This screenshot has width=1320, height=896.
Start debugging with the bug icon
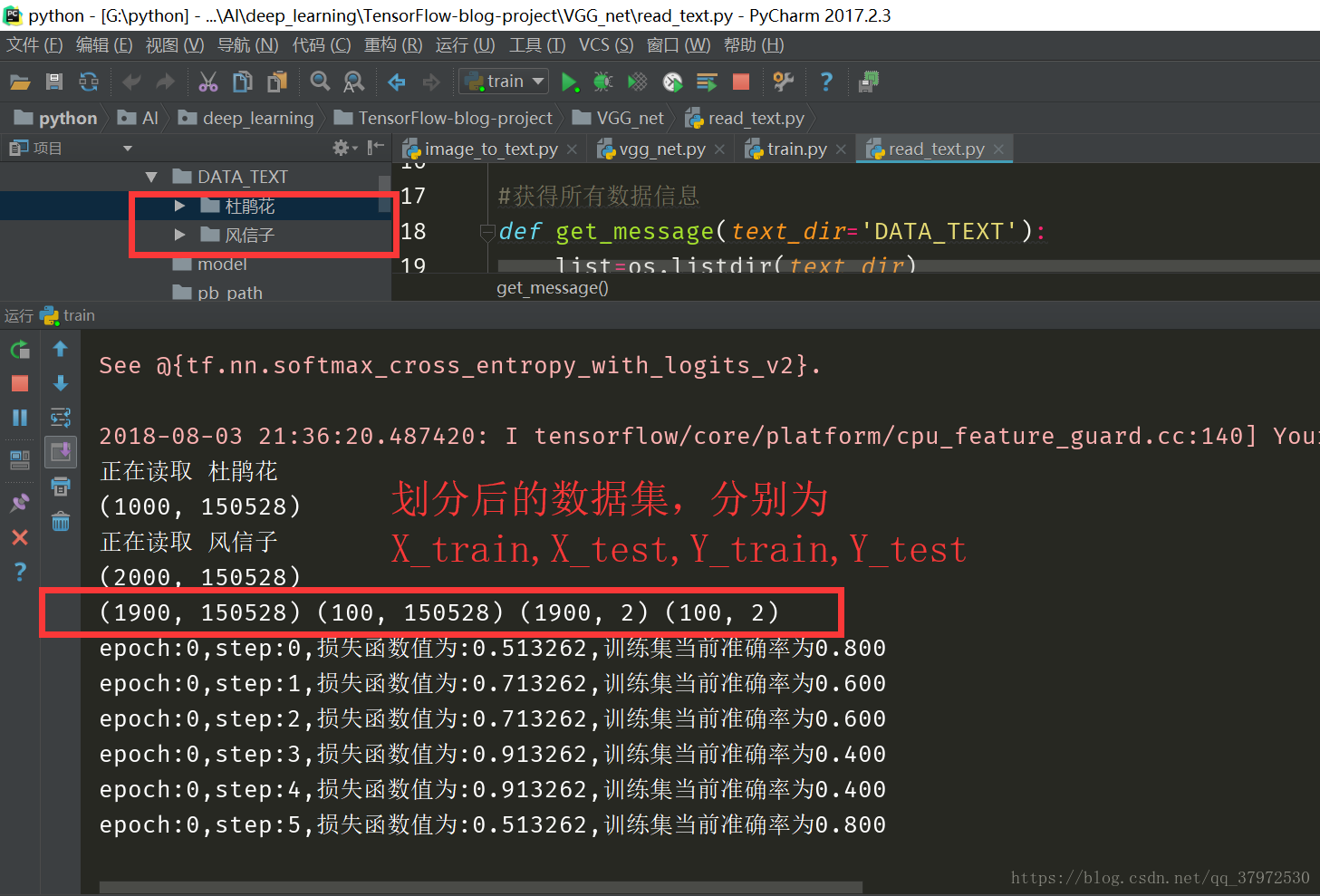click(603, 82)
